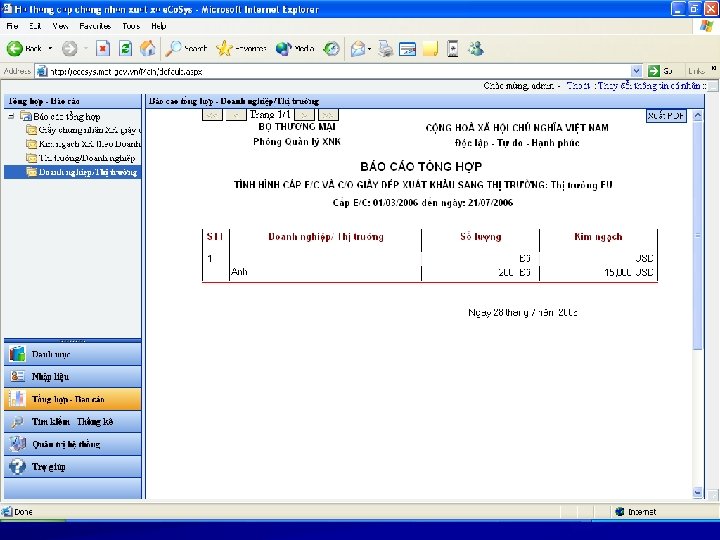Click the Search magnifier toolbar button
This screenshot has width=720, height=540.
point(186,48)
